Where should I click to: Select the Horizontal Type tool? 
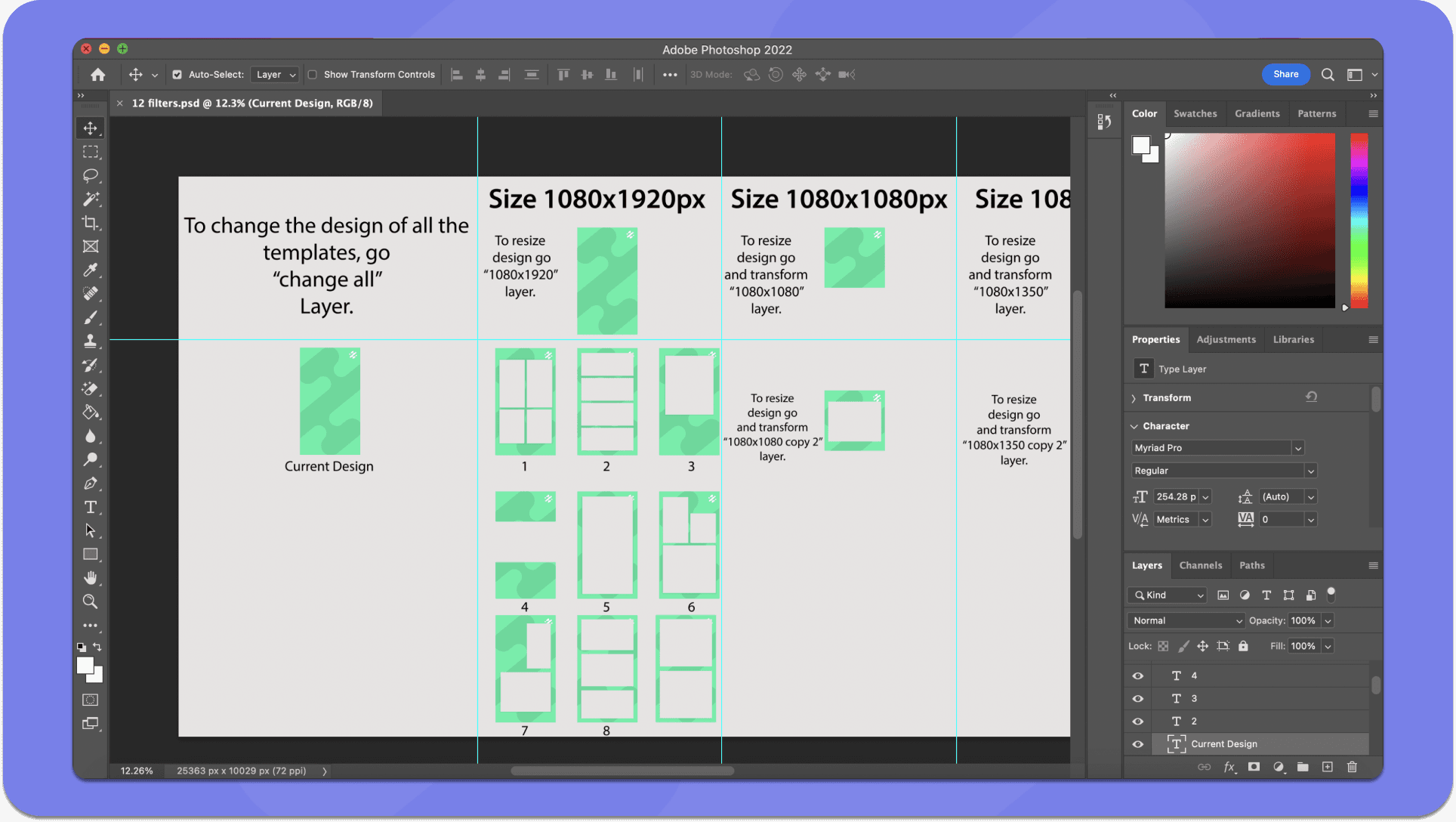click(91, 507)
